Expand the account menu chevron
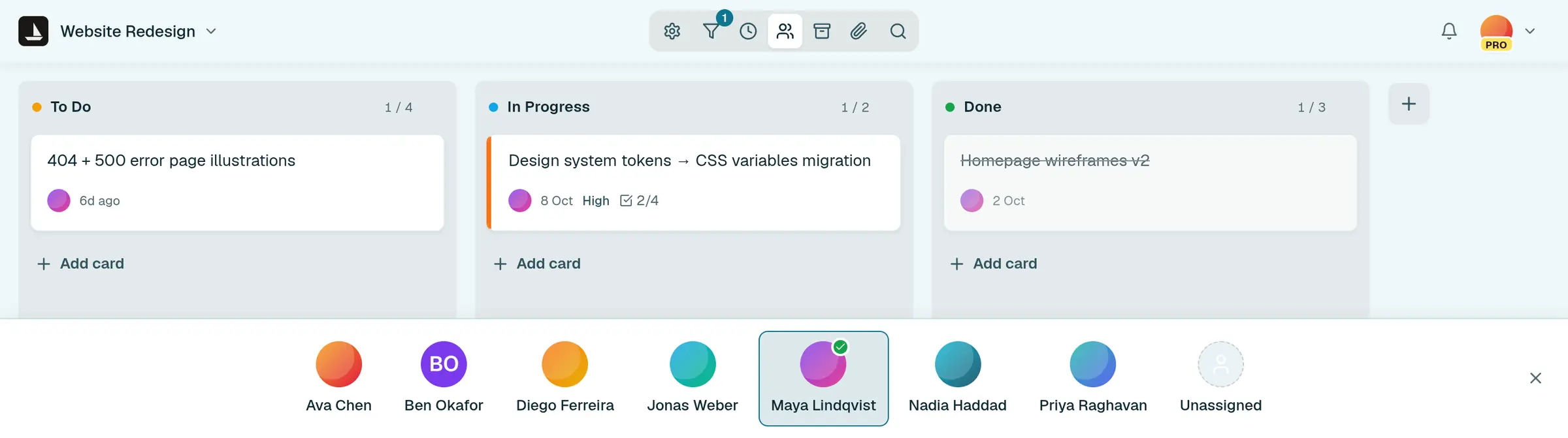Viewport: 1568px width, 438px height. 1530,31
